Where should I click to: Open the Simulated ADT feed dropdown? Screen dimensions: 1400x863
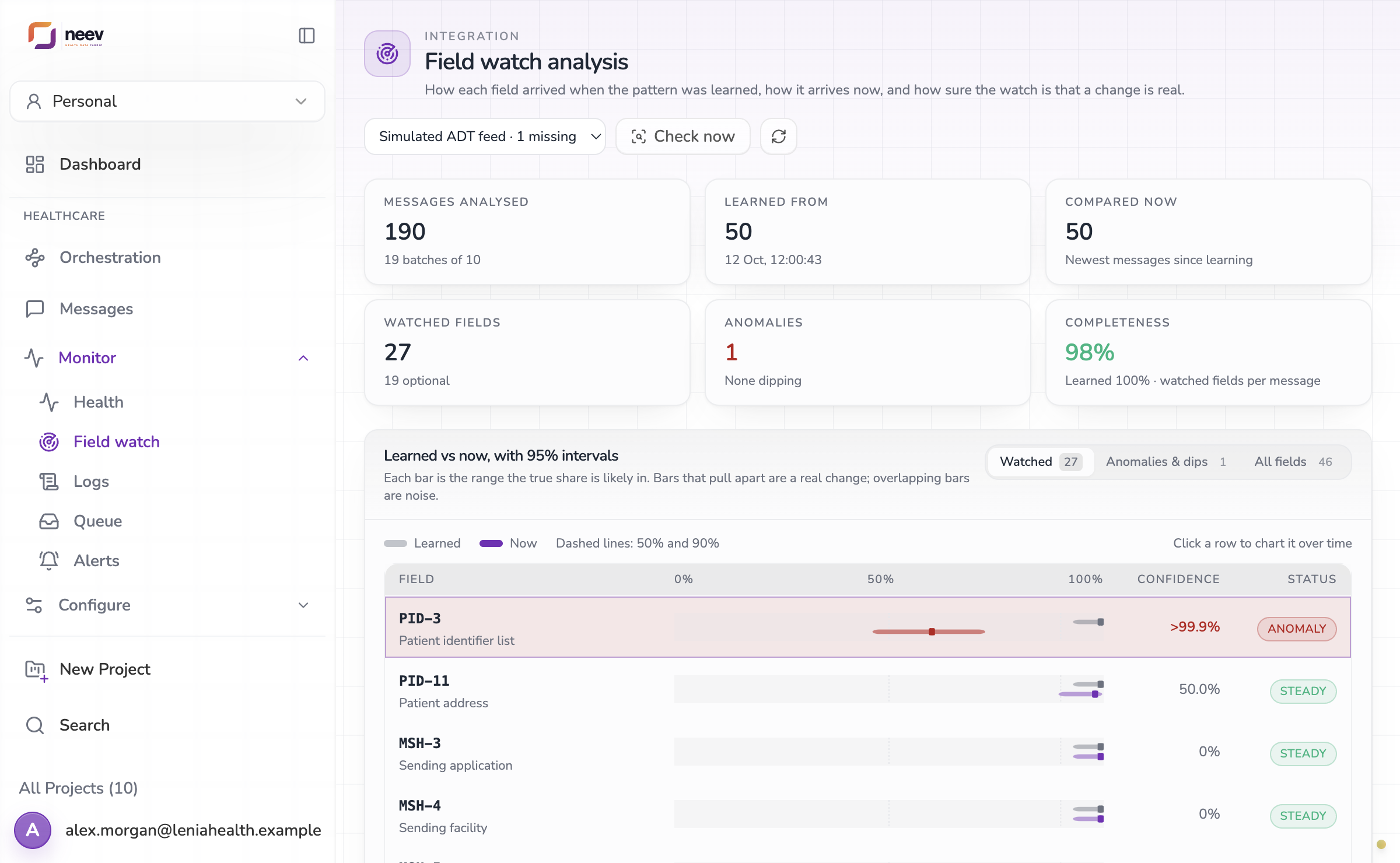click(x=485, y=136)
